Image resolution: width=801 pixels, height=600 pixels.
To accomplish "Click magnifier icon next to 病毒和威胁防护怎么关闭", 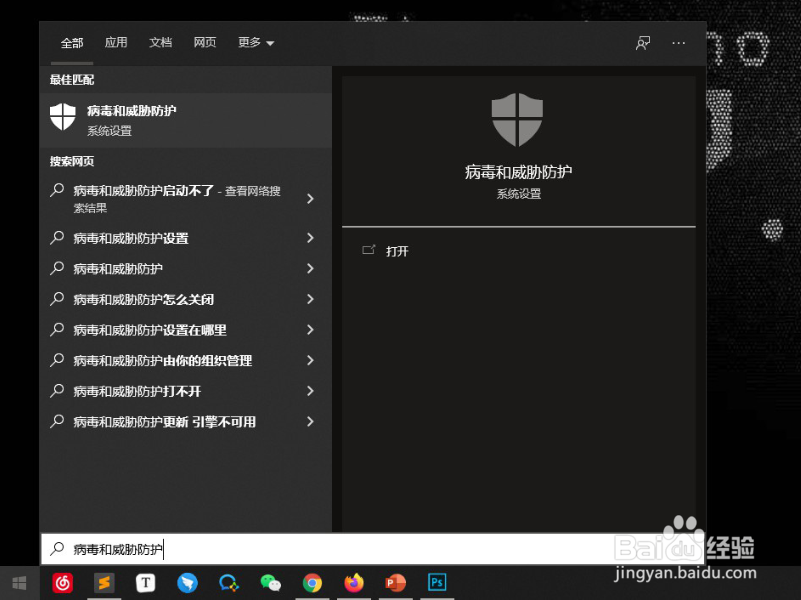I will click(x=57, y=299).
